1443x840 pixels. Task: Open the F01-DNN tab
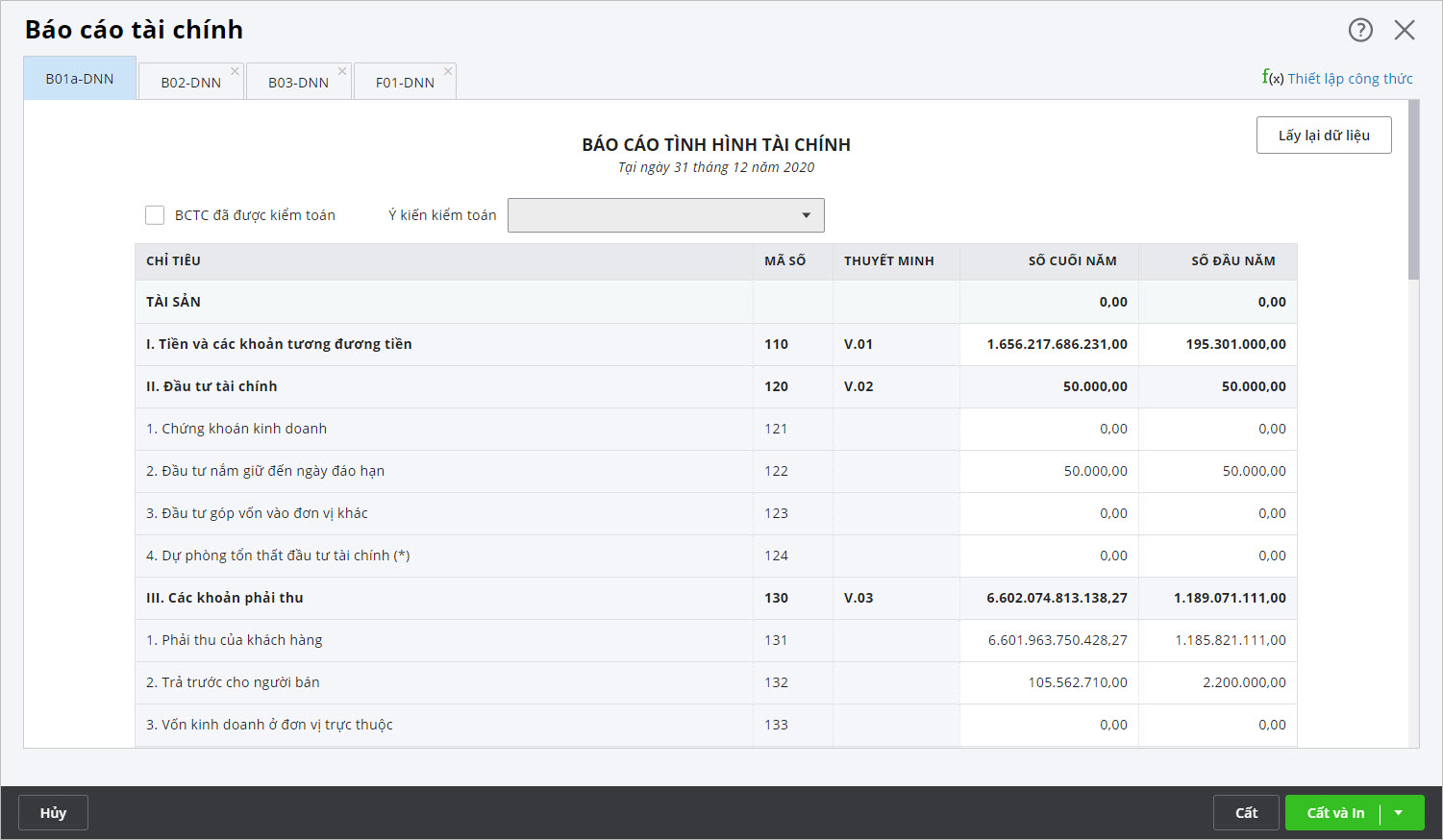coord(405,83)
